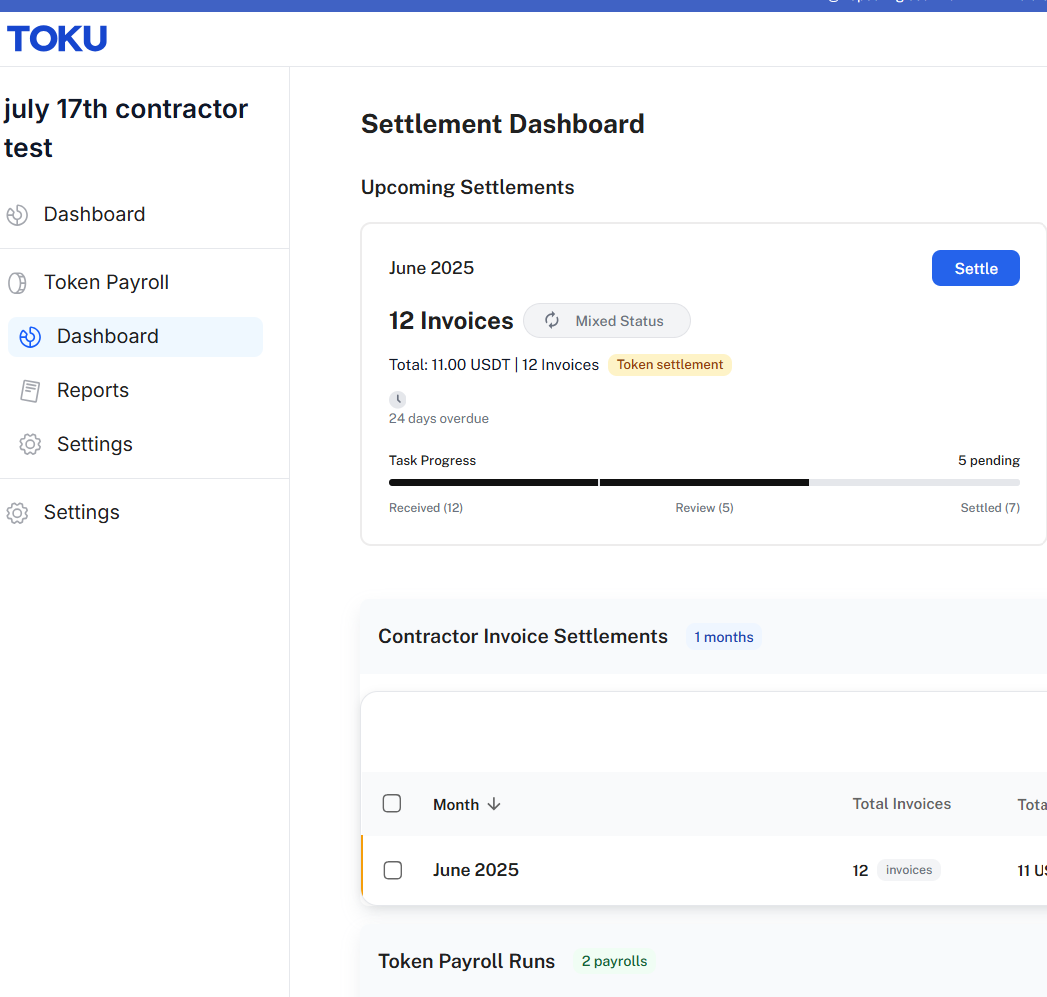The height and width of the screenshot is (997, 1047).
Task: Click "Total: 11.00 USDT | 12 Invoices" text
Action: click(x=494, y=365)
